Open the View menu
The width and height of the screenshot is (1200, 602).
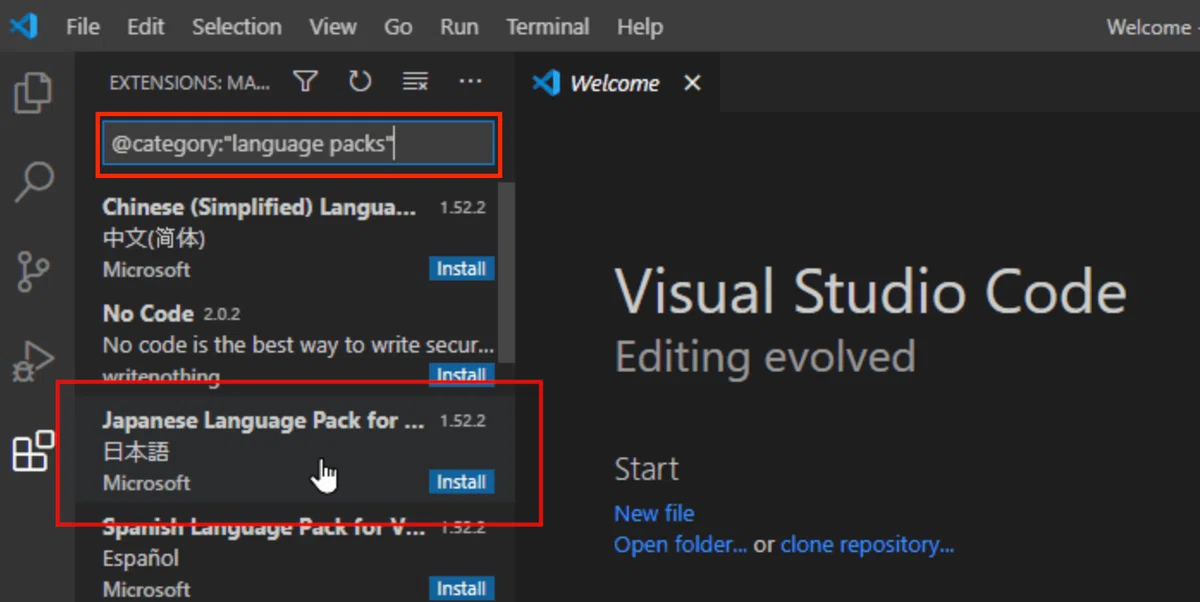[x=333, y=27]
